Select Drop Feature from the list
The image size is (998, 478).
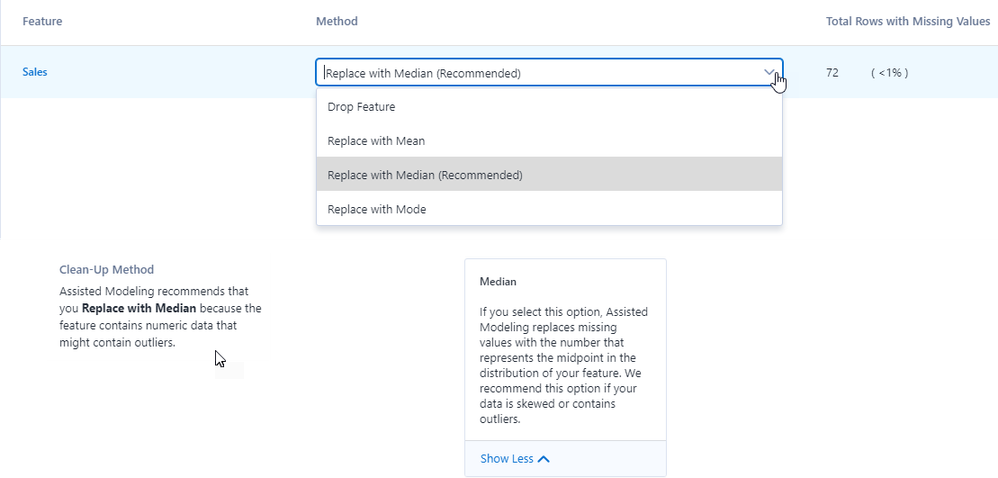361,107
